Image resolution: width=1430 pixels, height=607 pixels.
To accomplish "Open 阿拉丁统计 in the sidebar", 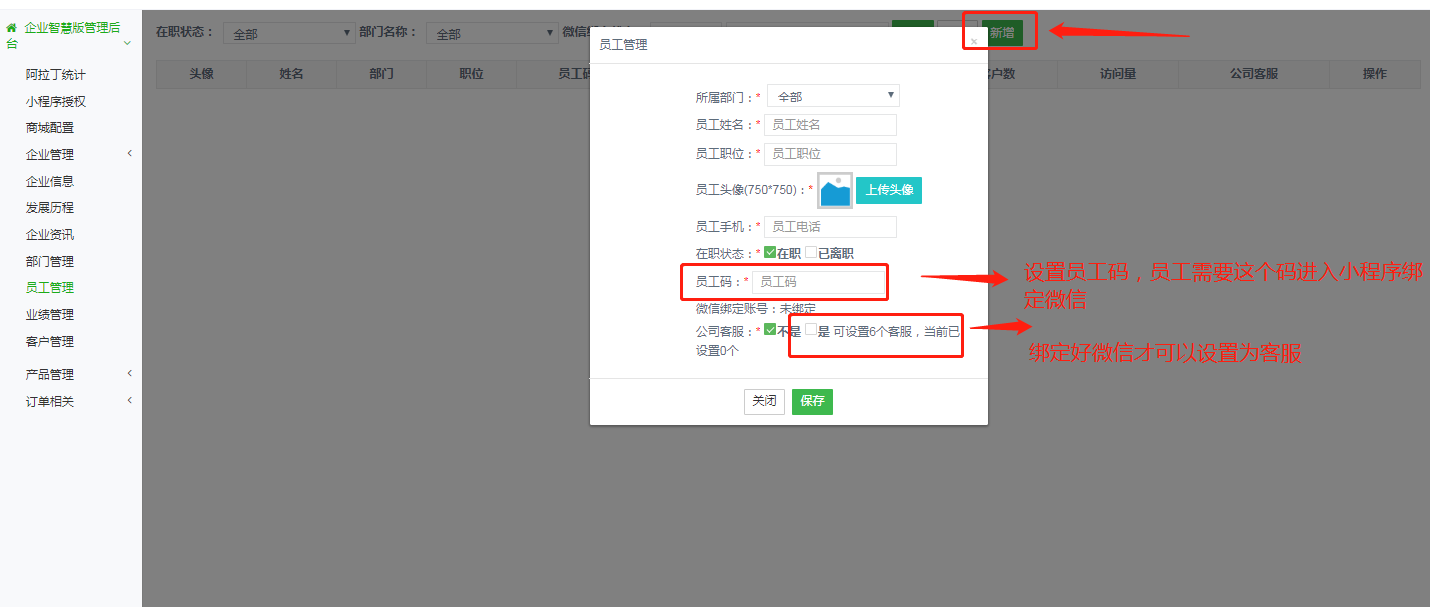I will pyautogui.click(x=55, y=75).
